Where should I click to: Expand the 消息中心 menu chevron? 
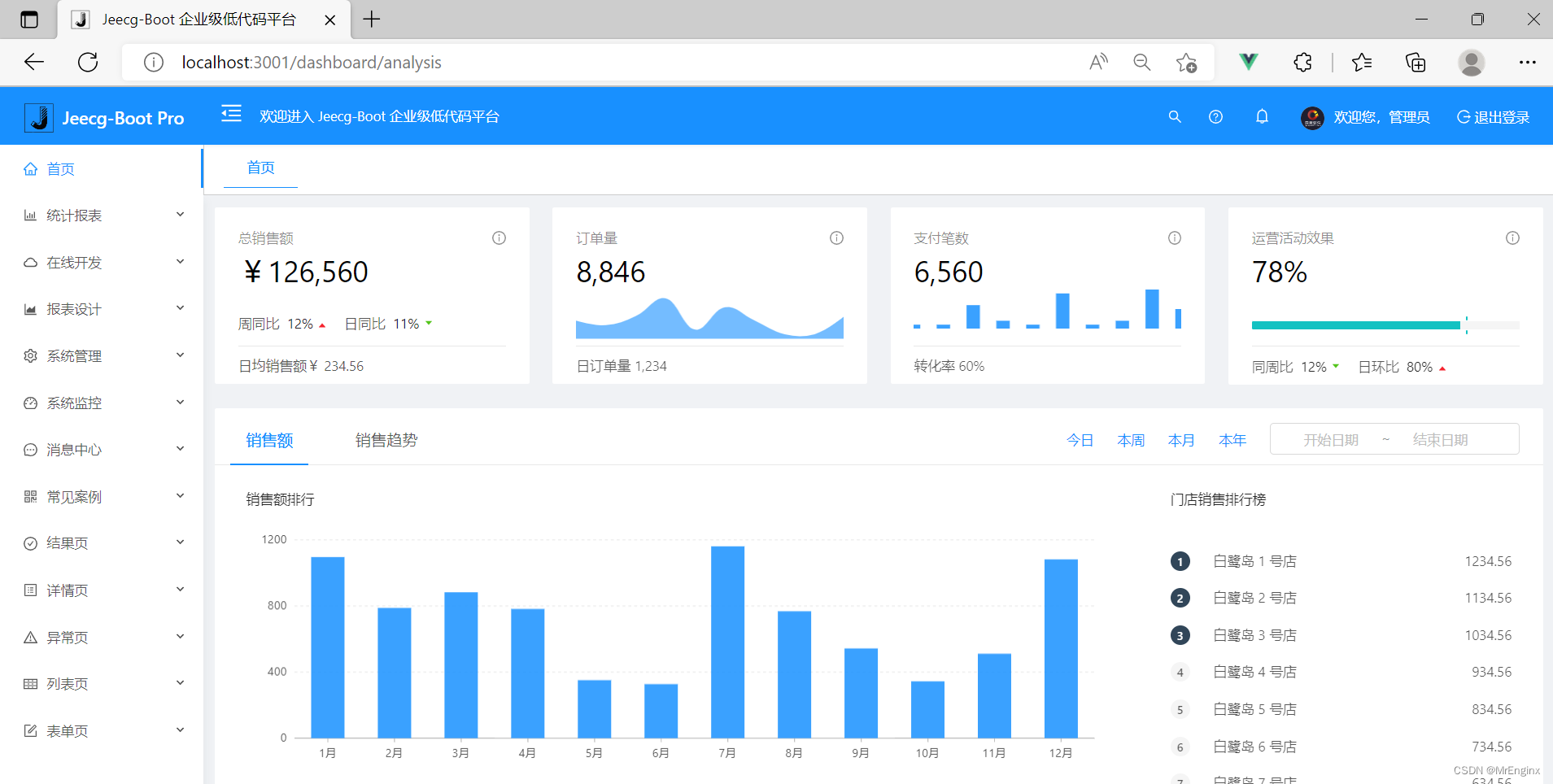pyautogui.click(x=180, y=449)
